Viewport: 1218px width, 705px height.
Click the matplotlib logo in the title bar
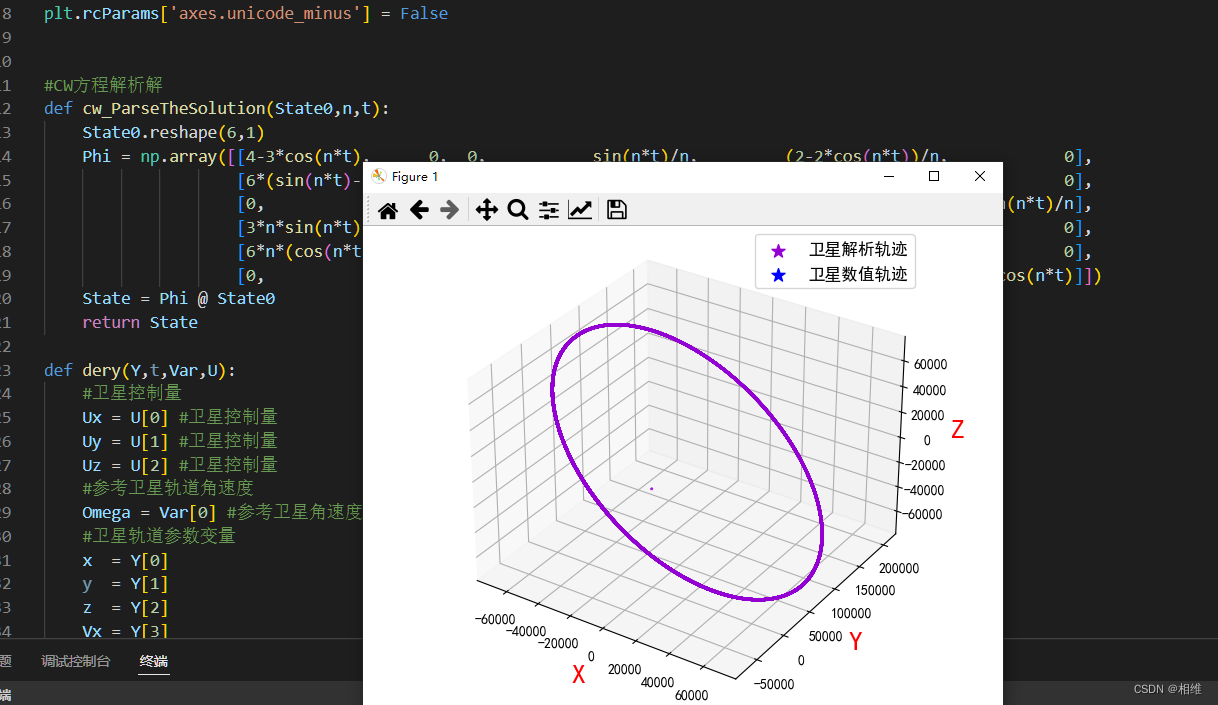pyautogui.click(x=378, y=176)
